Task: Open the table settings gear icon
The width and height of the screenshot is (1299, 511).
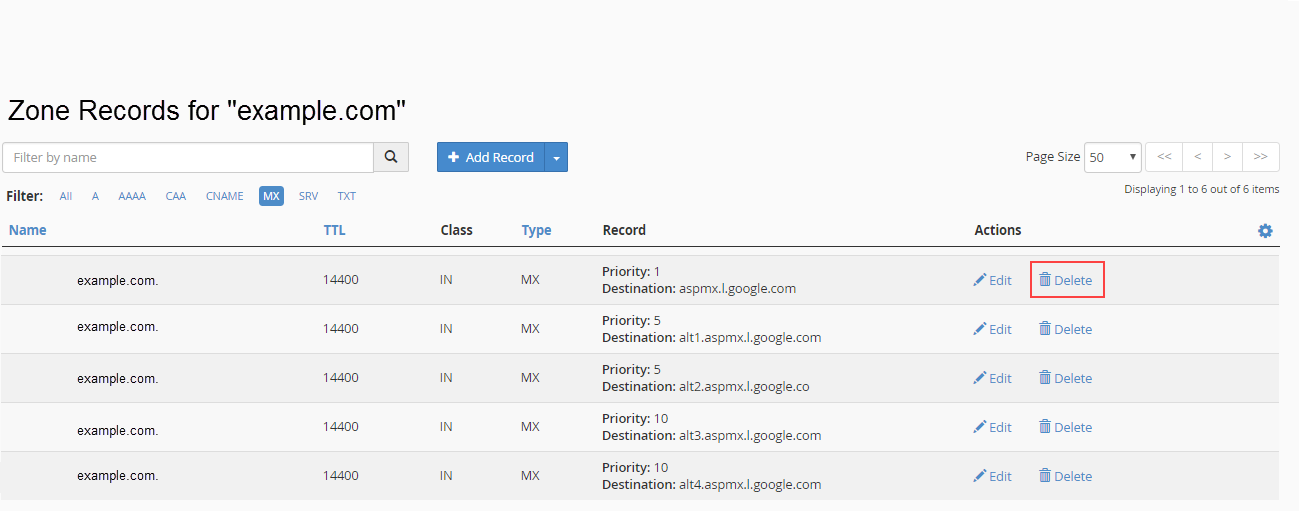Action: [1265, 231]
